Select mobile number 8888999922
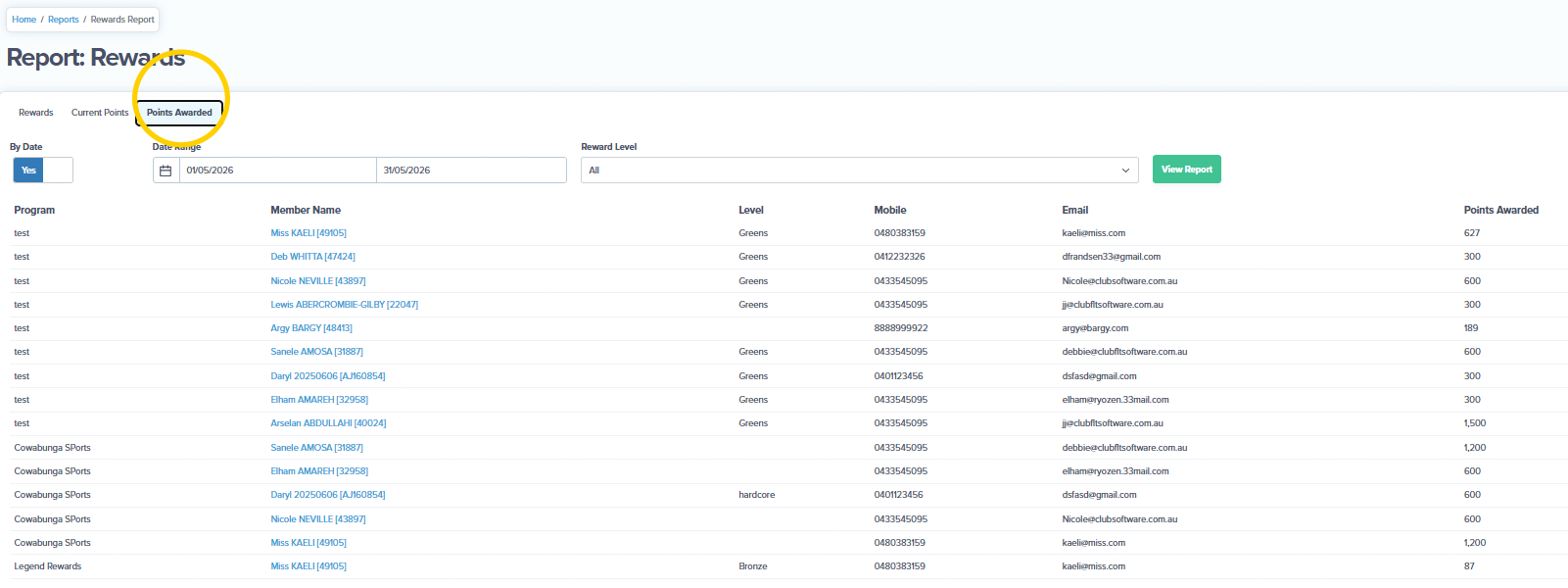This screenshot has width=1568, height=588. 901,328
